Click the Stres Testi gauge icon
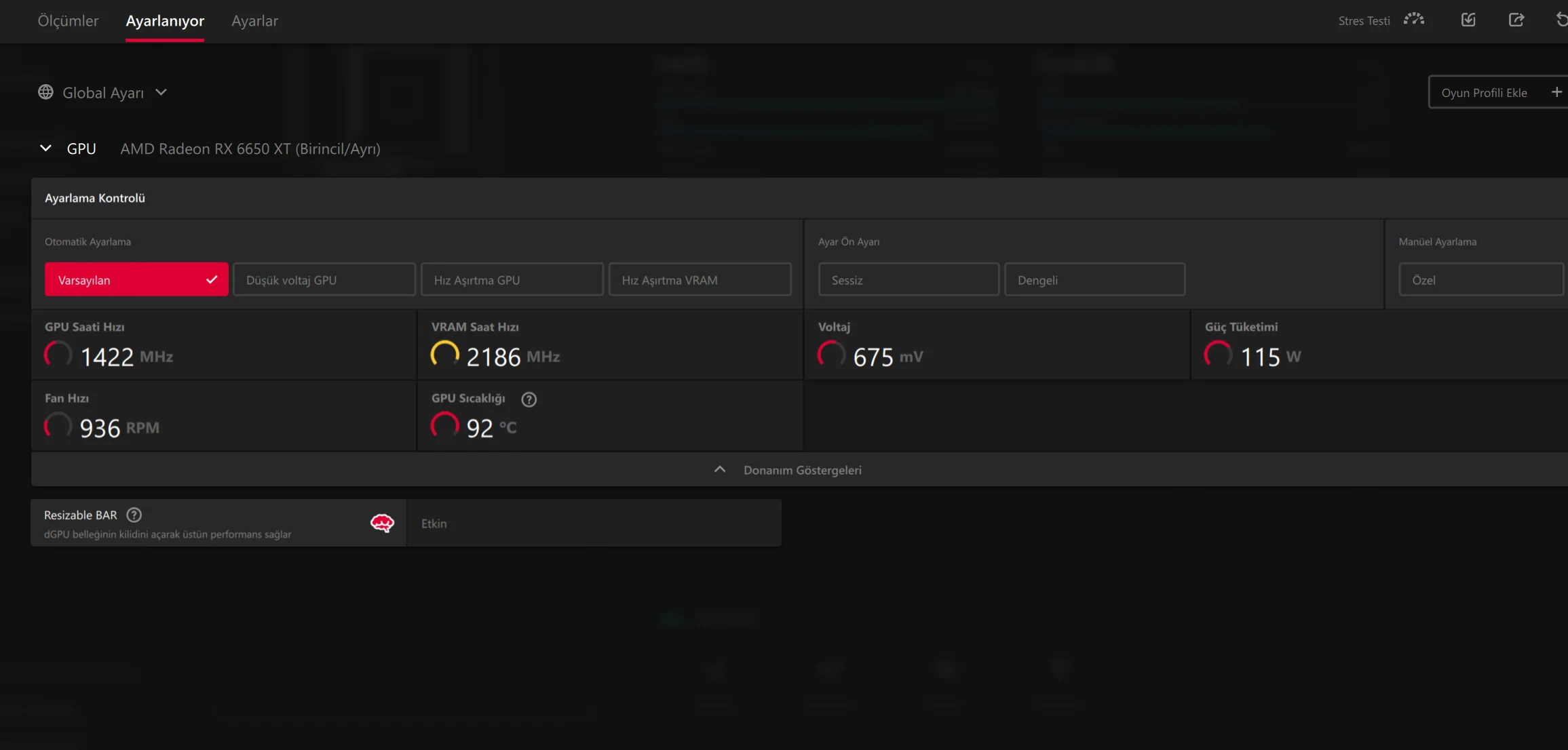This screenshot has height=750, width=1568. (x=1414, y=20)
